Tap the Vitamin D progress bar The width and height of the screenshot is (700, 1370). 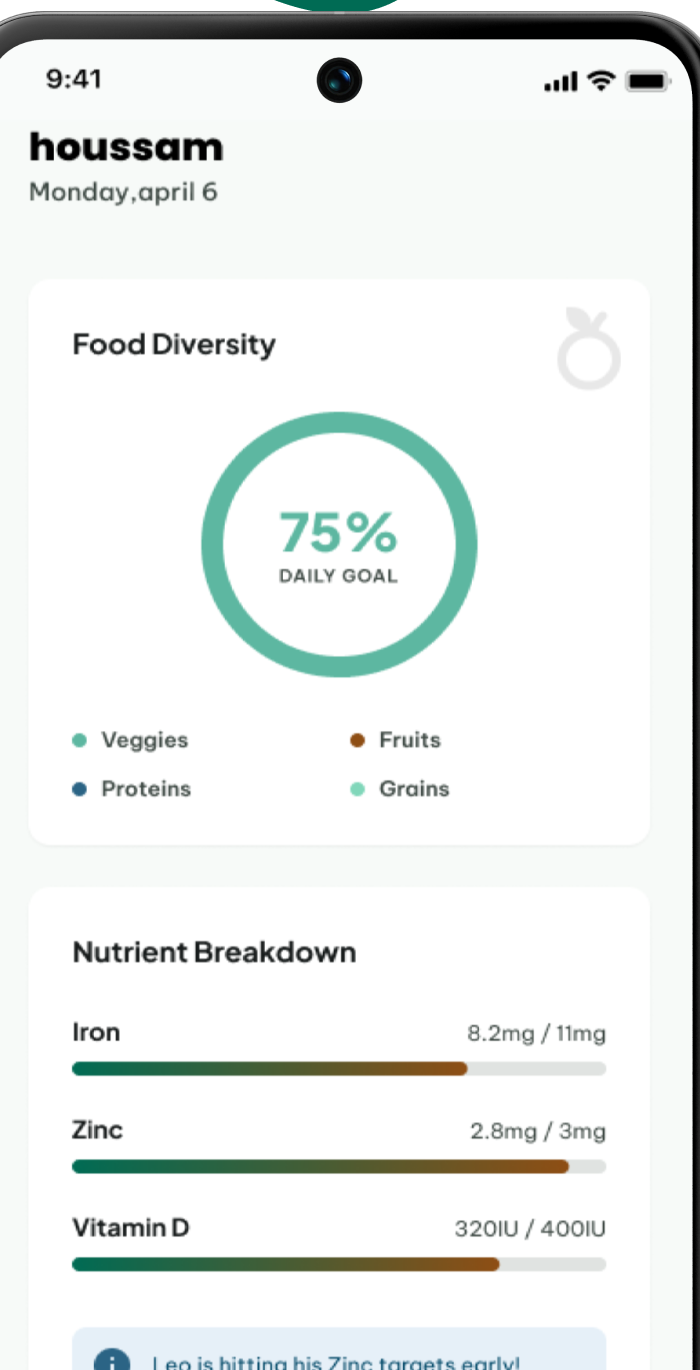(x=339, y=1264)
